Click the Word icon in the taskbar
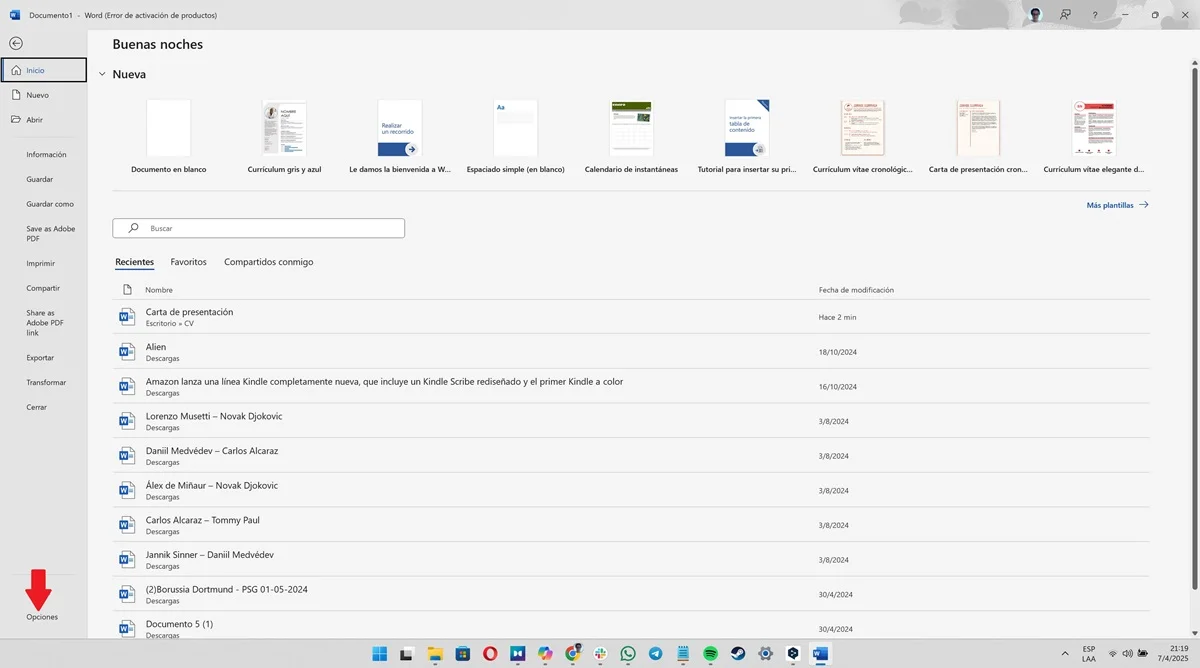The height and width of the screenshot is (668, 1200). click(x=820, y=654)
